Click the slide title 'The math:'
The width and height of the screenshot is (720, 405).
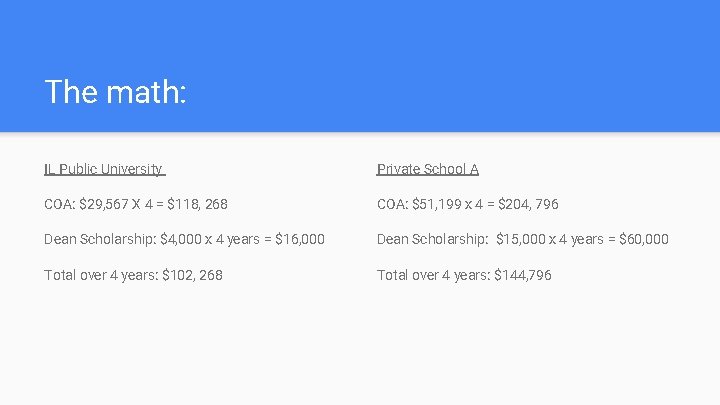click(x=115, y=92)
